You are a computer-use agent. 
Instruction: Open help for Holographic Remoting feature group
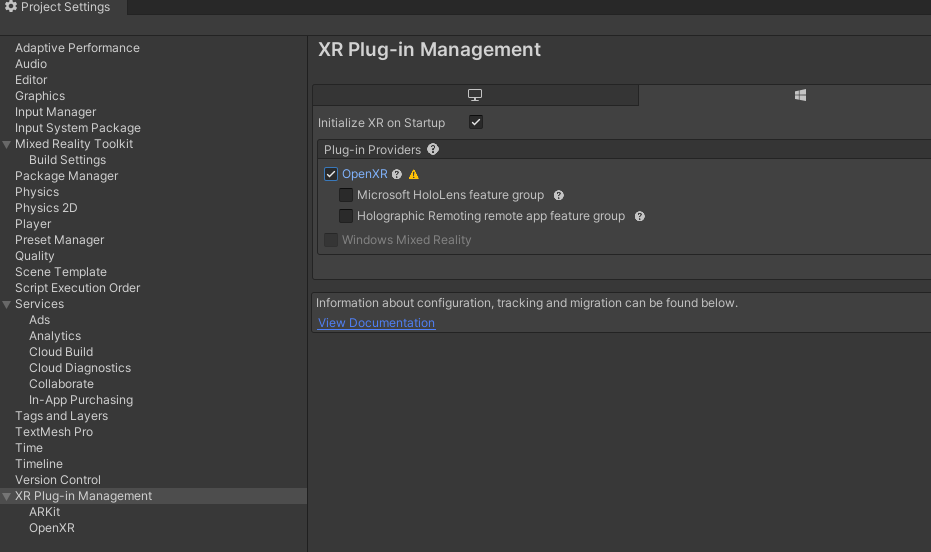click(x=639, y=217)
